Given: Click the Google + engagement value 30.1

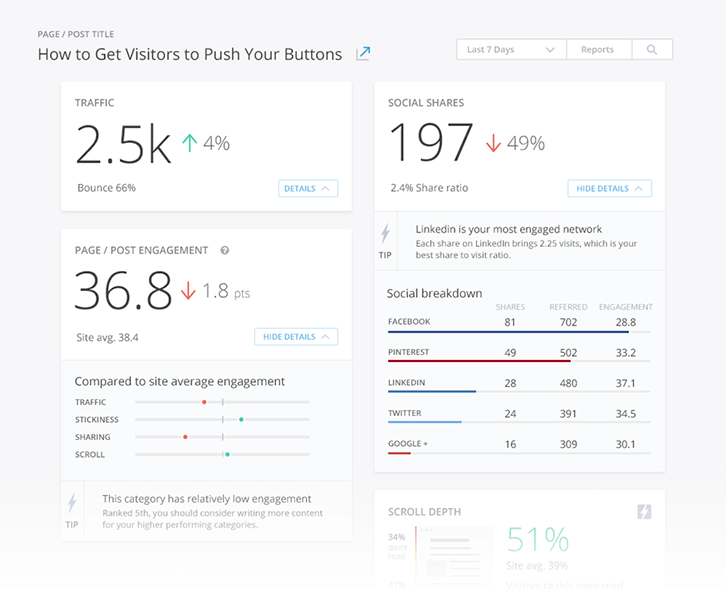Looking at the screenshot, I should tap(626, 444).
